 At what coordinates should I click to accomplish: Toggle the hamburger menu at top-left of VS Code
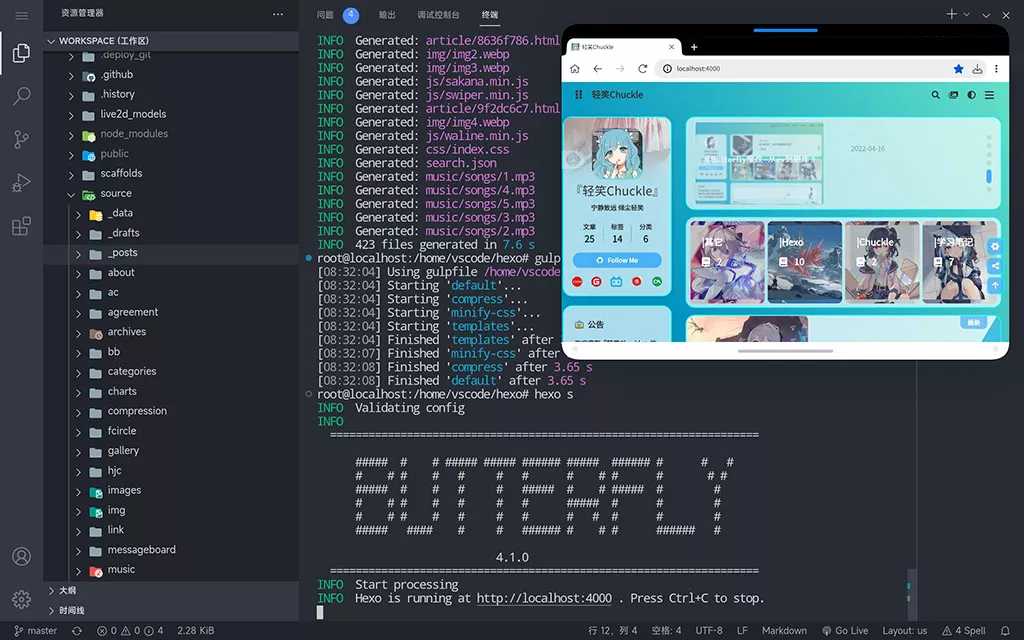22,15
